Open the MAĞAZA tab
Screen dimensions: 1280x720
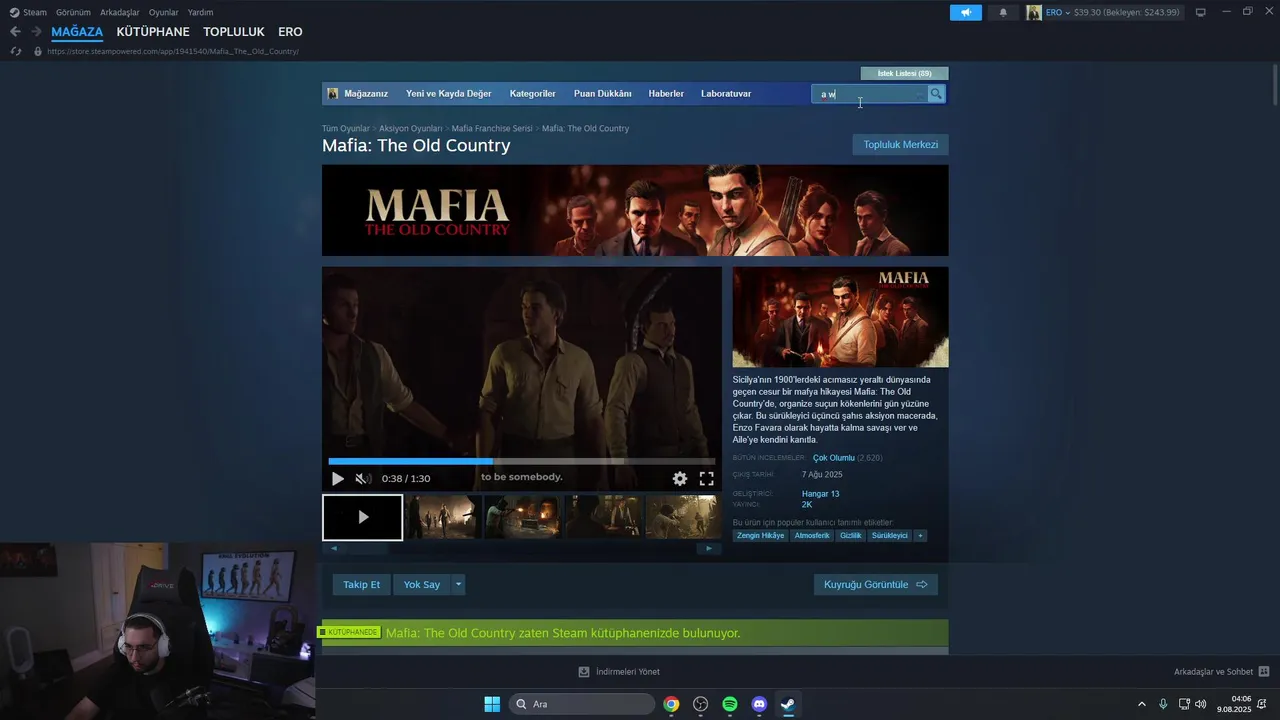[x=77, y=32]
